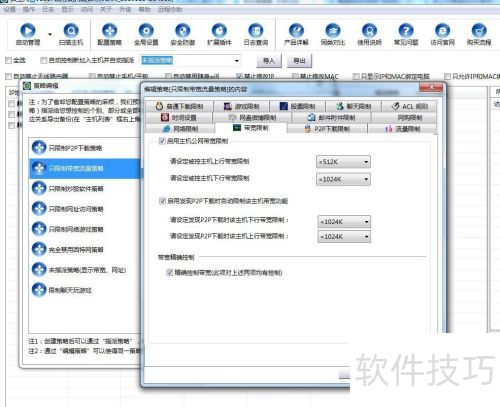Image resolution: width=500 pixels, height=407 pixels.
Task: Open the 日志 menu
Action: (48, 9)
